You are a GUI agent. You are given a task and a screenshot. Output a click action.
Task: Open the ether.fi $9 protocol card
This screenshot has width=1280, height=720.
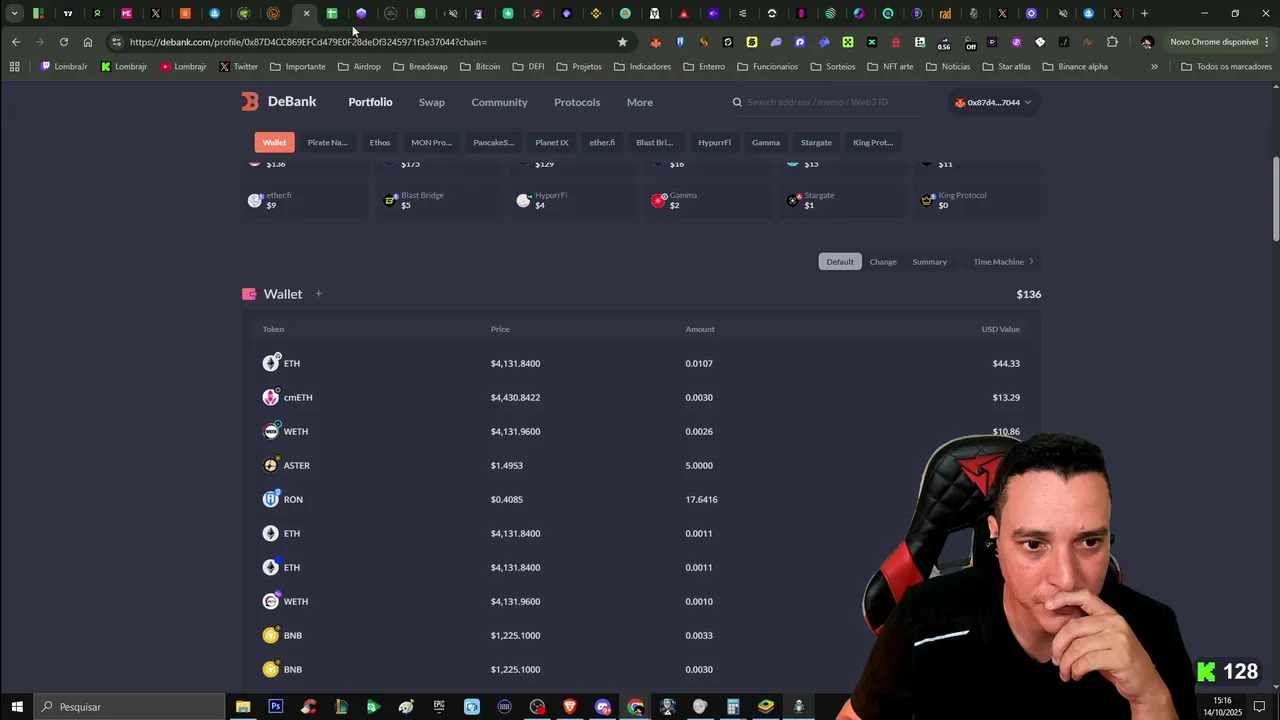click(x=306, y=200)
